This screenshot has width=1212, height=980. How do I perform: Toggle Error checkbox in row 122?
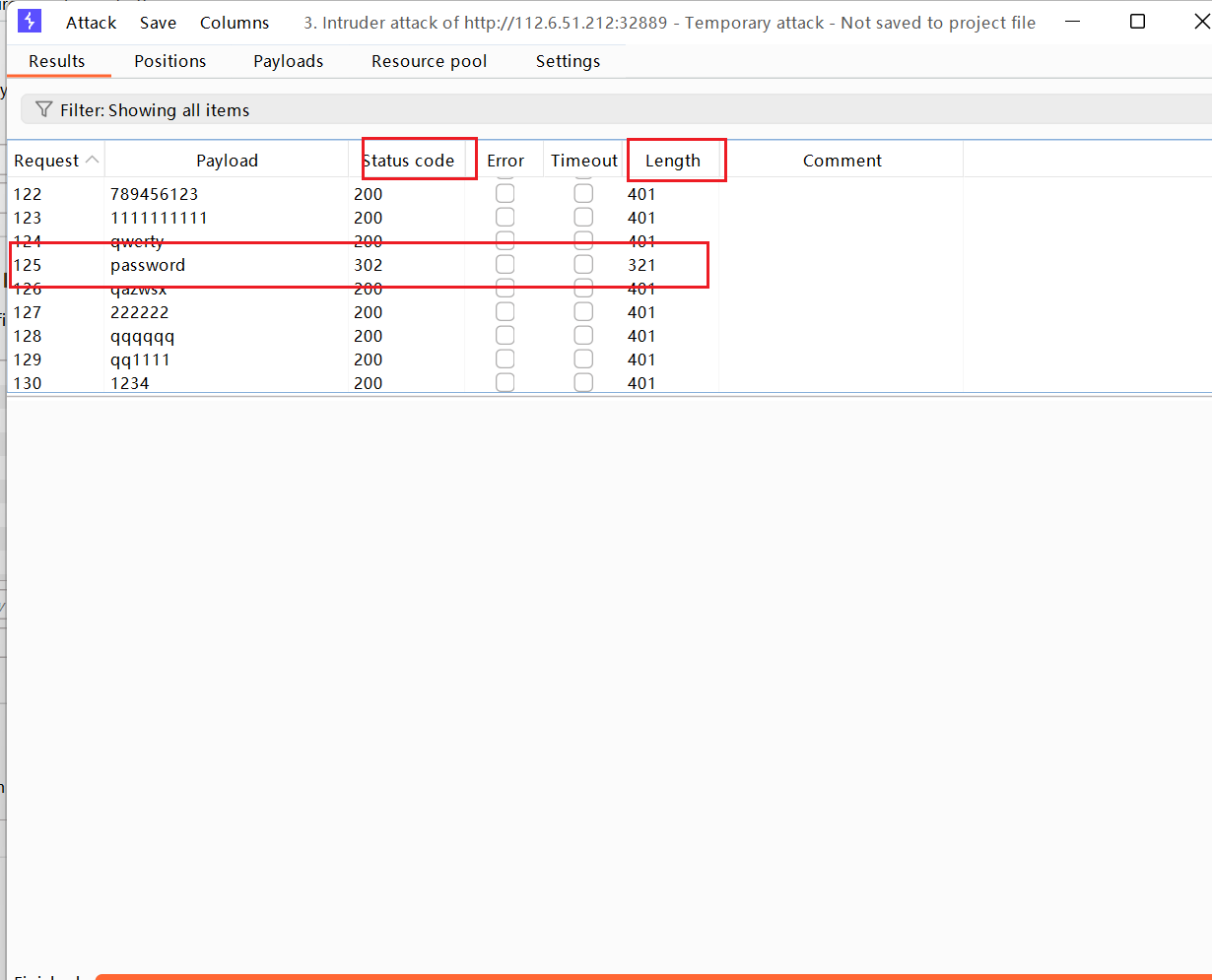[505, 194]
